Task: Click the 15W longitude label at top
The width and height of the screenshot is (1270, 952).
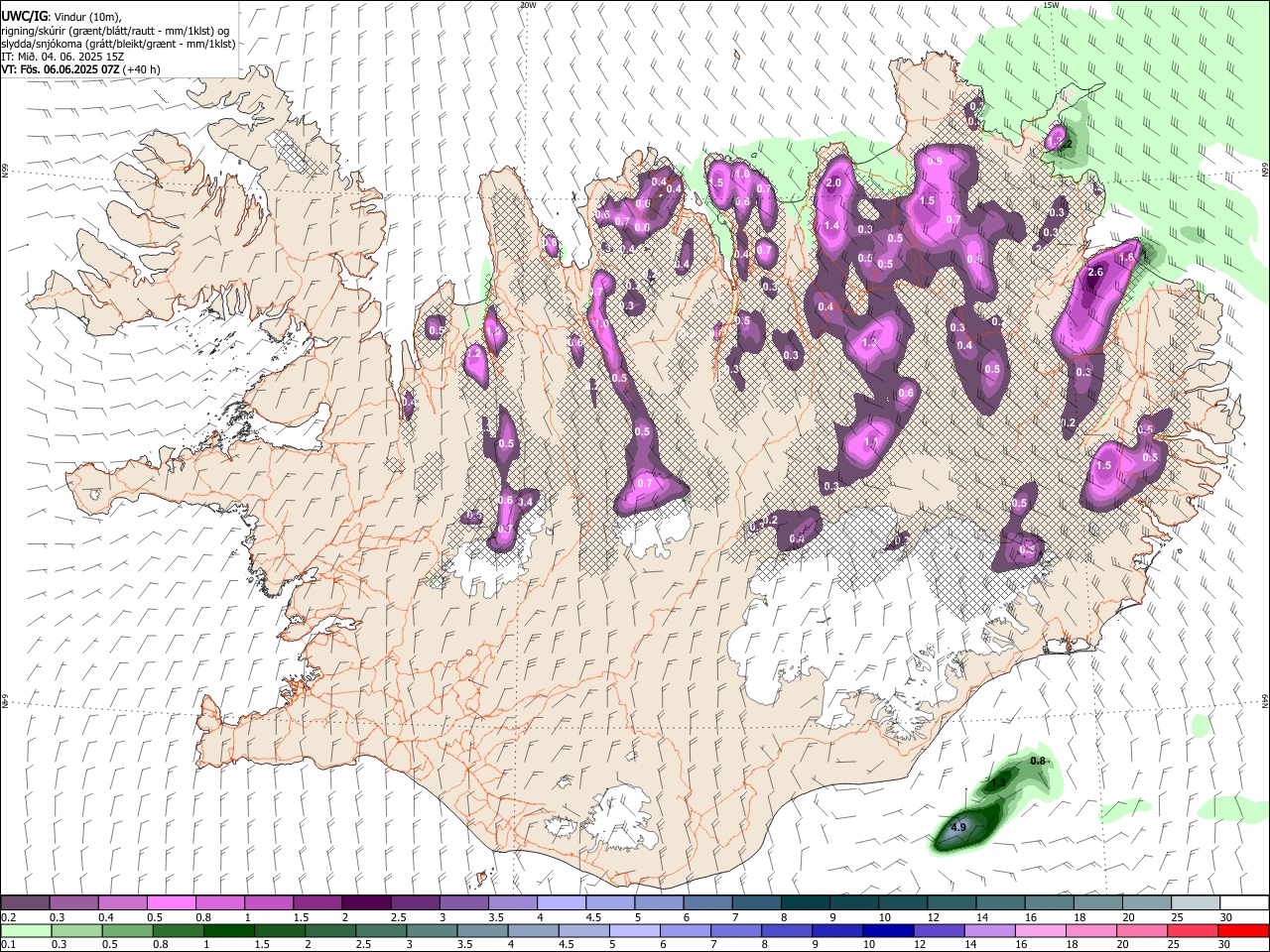Action: 1051,5
